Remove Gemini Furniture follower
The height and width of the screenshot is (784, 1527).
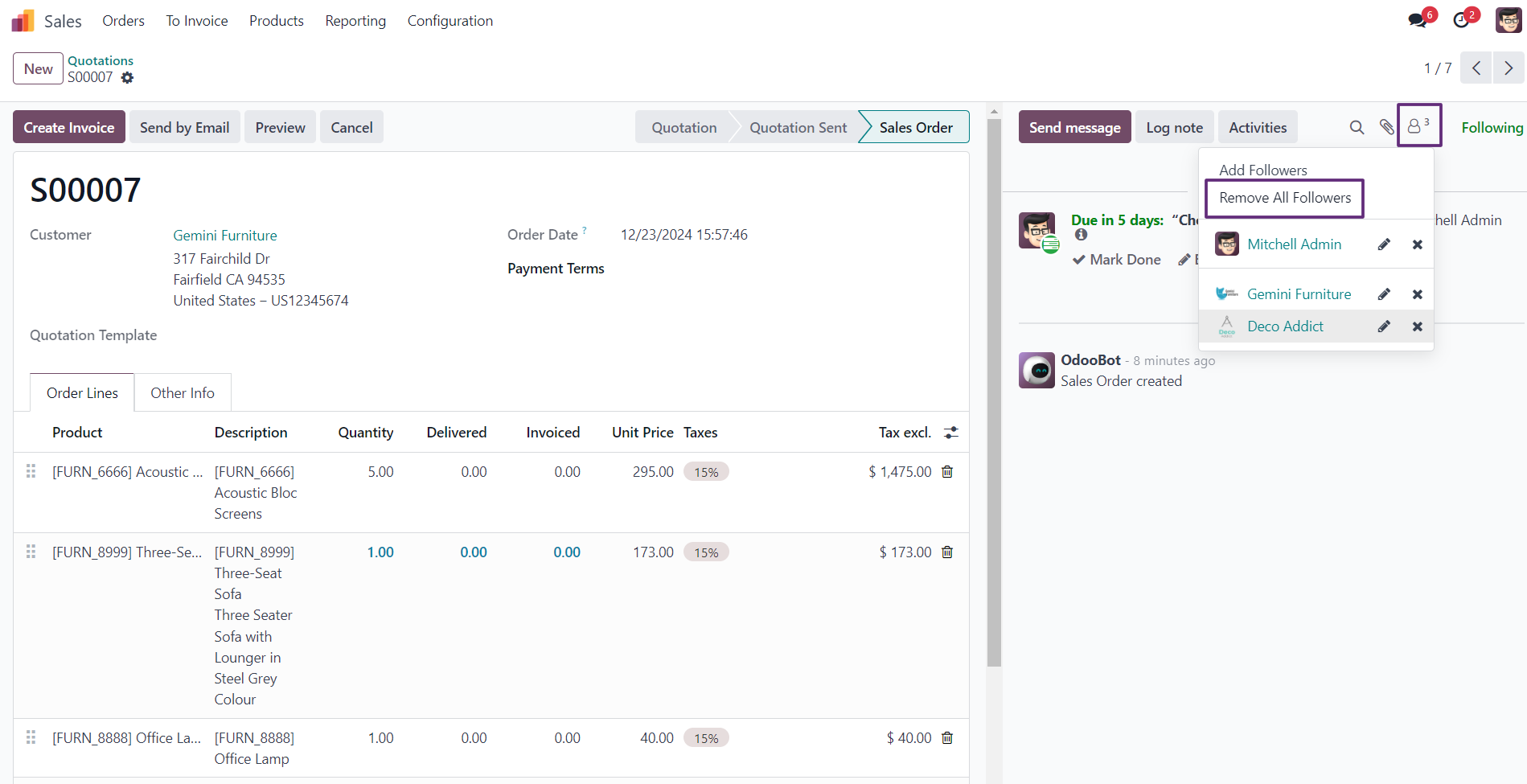point(1418,294)
